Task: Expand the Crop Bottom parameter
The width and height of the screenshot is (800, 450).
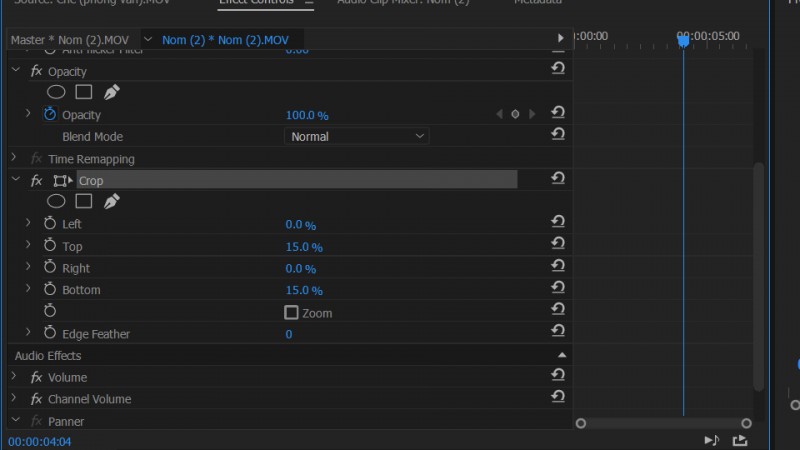Action: pyautogui.click(x=28, y=288)
